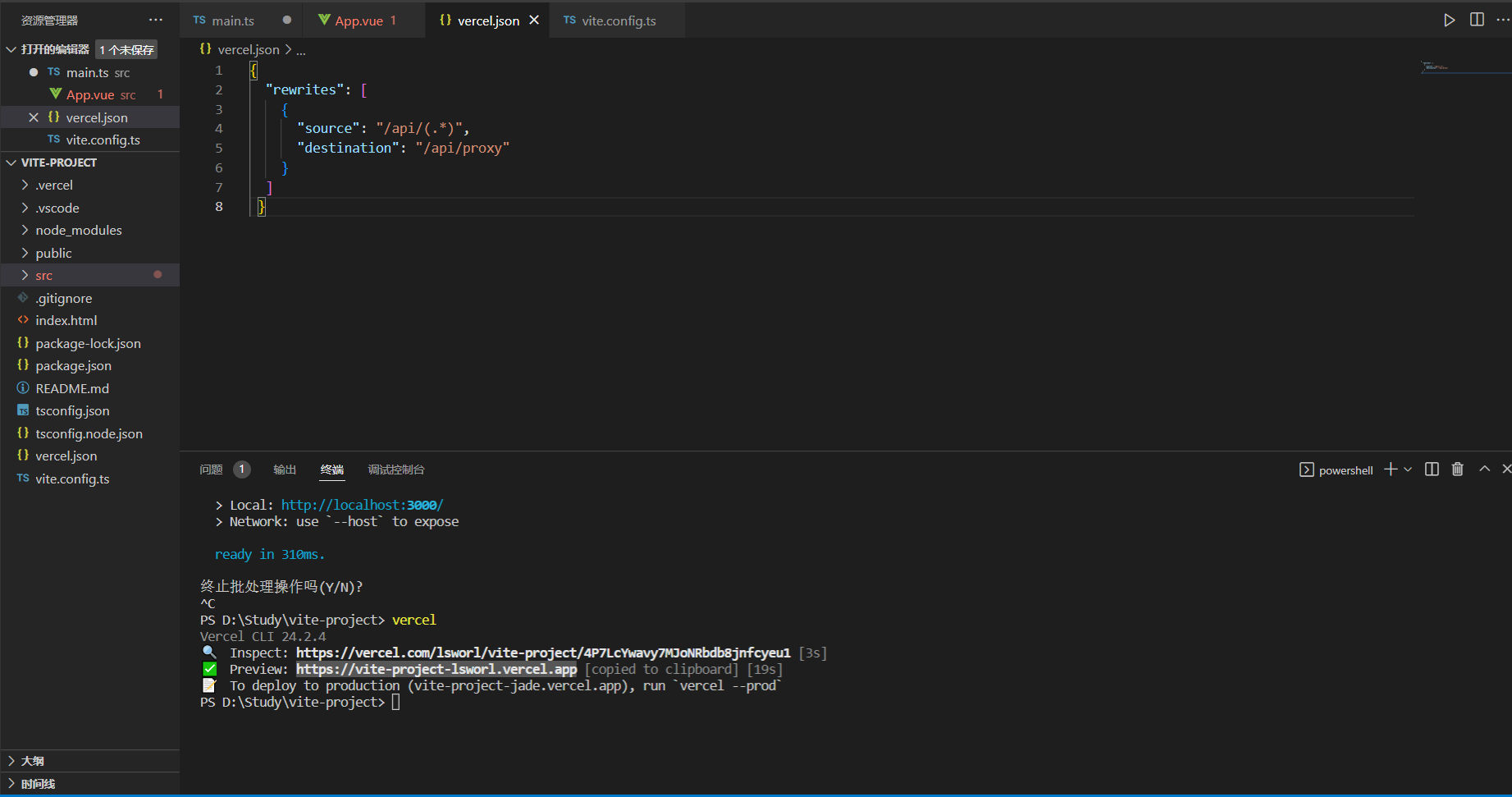The image size is (1512, 797).
Task: Switch to the 问题 problems tab
Action: pyautogui.click(x=211, y=469)
